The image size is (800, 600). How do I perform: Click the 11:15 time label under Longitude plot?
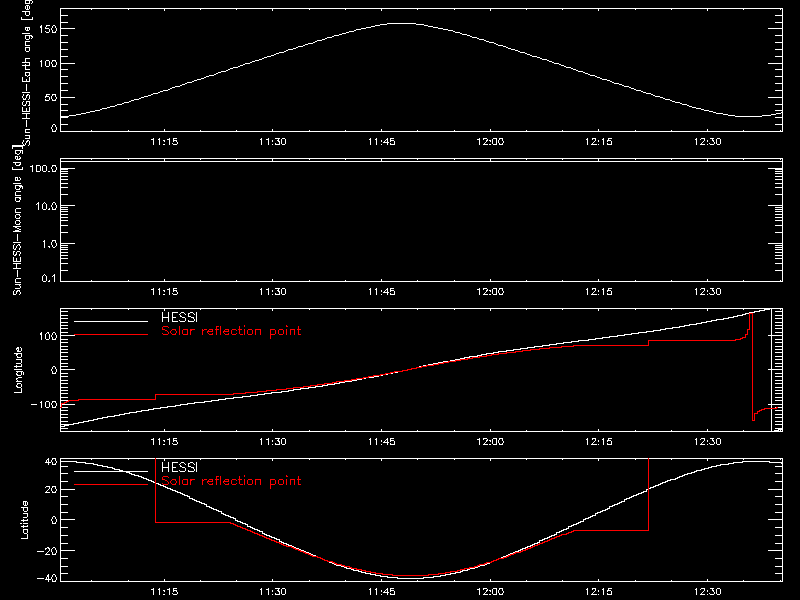(x=164, y=441)
